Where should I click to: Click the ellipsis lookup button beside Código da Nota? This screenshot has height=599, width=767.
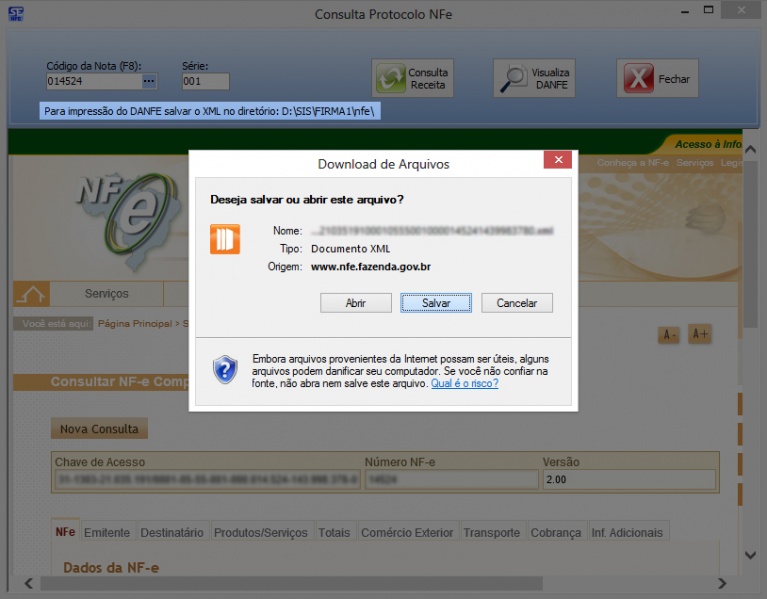(149, 81)
